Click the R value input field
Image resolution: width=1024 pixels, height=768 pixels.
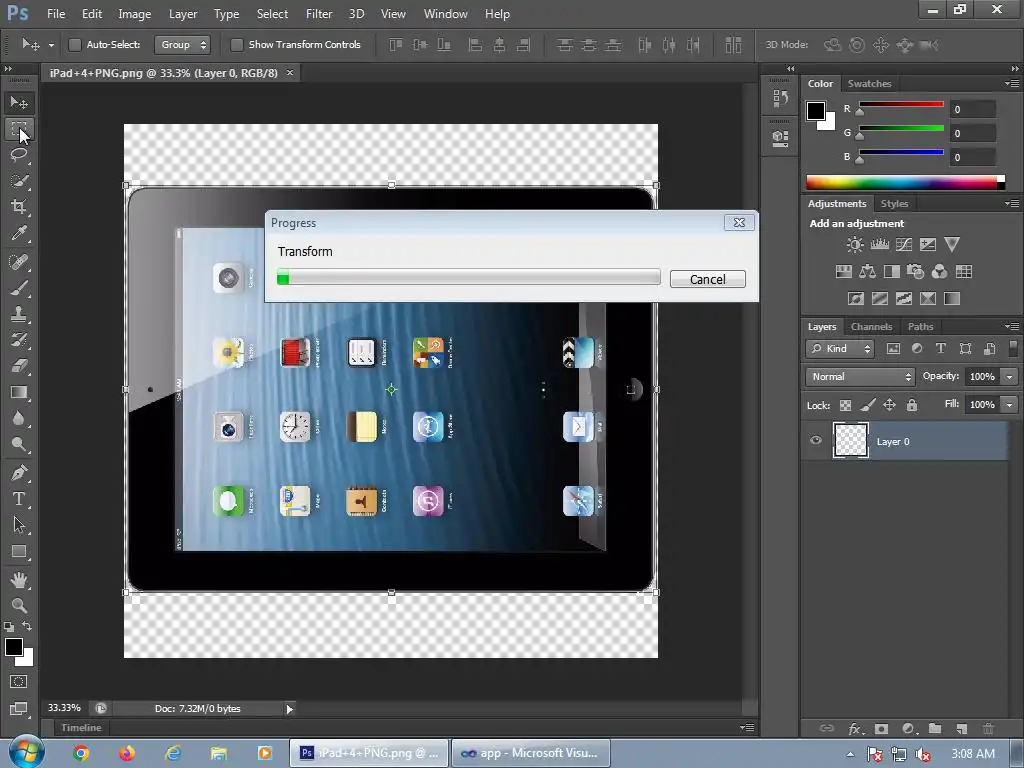(972, 109)
